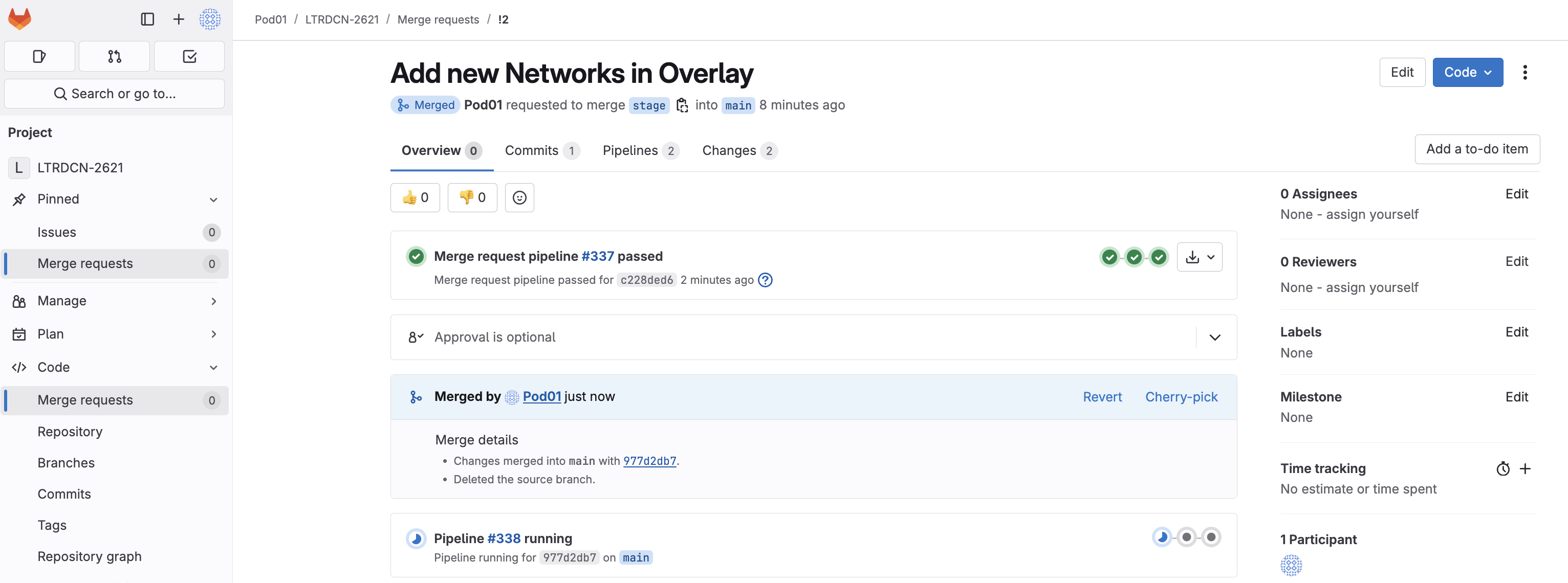Image resolution: width=1568 pixels, height=583 pixels.
Task: Toggle the sidebar collapse icon
Action: [x=147, y=19]
